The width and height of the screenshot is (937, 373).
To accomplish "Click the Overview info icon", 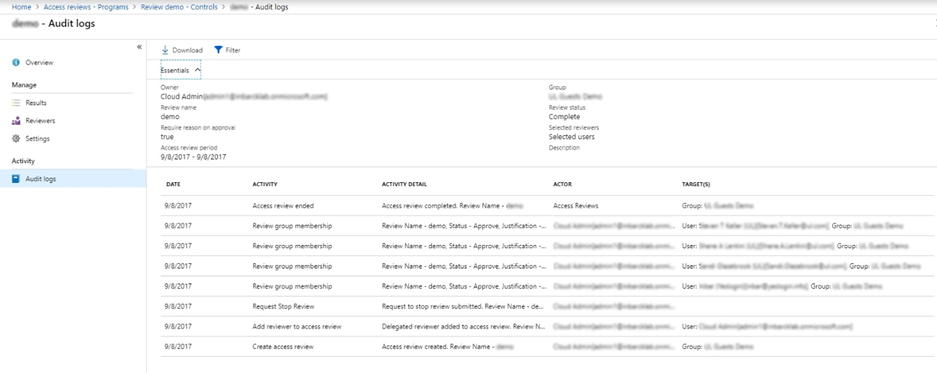I will tap(16, 62).
